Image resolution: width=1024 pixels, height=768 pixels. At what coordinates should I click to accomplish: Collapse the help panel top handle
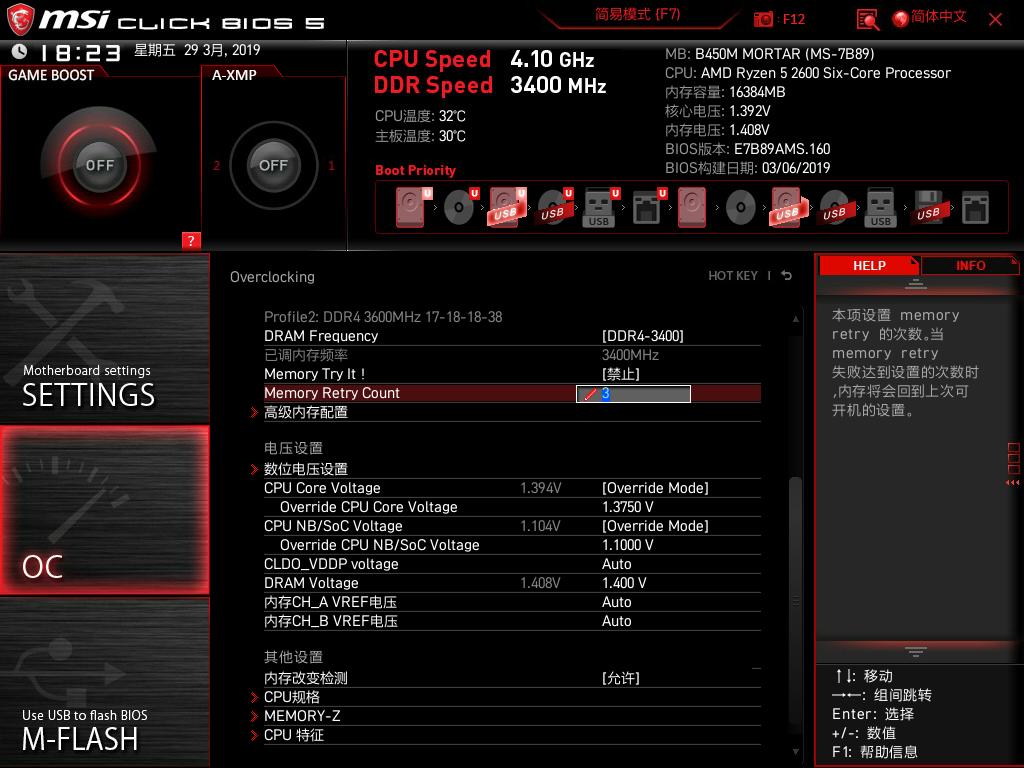pyautogui.click(x=916, y=283)
